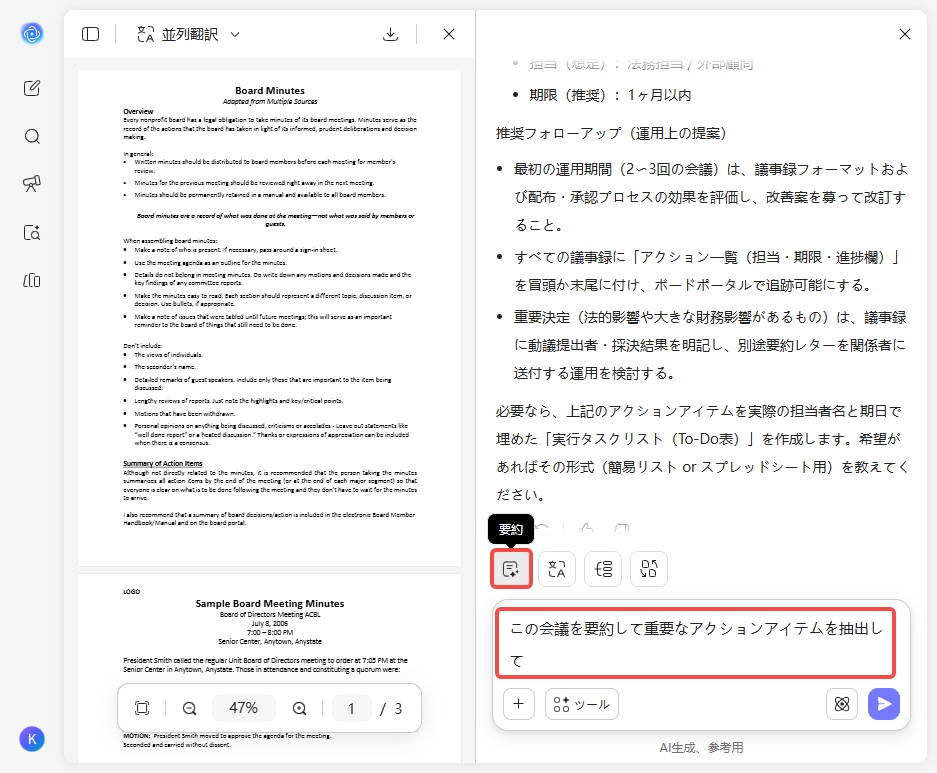Send the prompt with the arrow button
This screenshot has width=937, height=773.
(x=884, y=704)
